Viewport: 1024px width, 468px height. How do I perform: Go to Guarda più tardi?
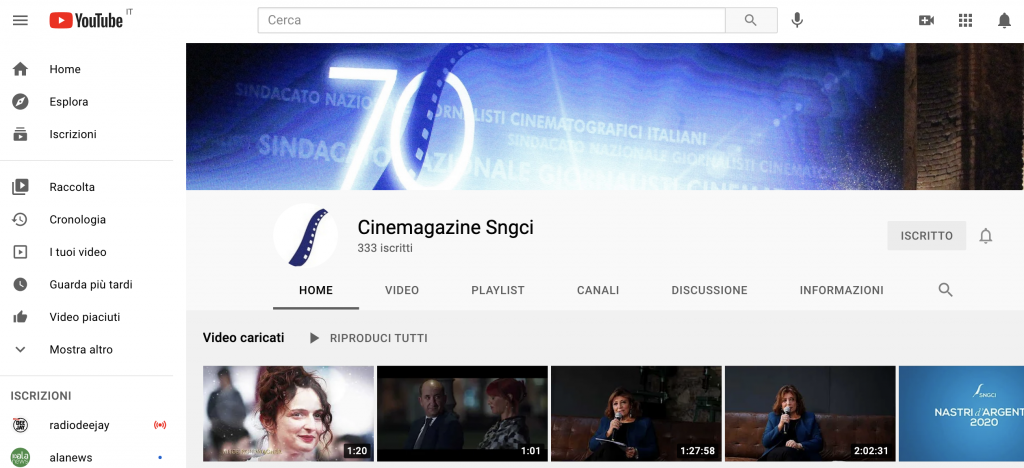click(90, 285)
